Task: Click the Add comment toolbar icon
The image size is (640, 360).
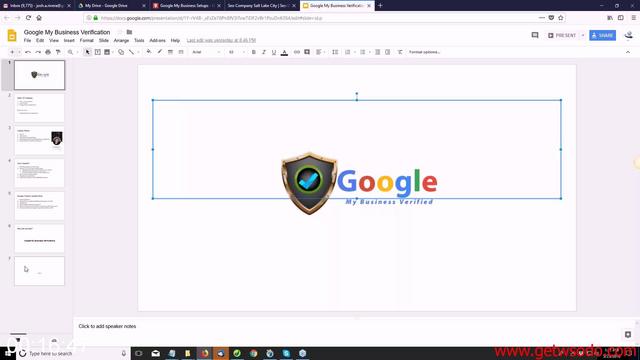Action: pos(307,52)
